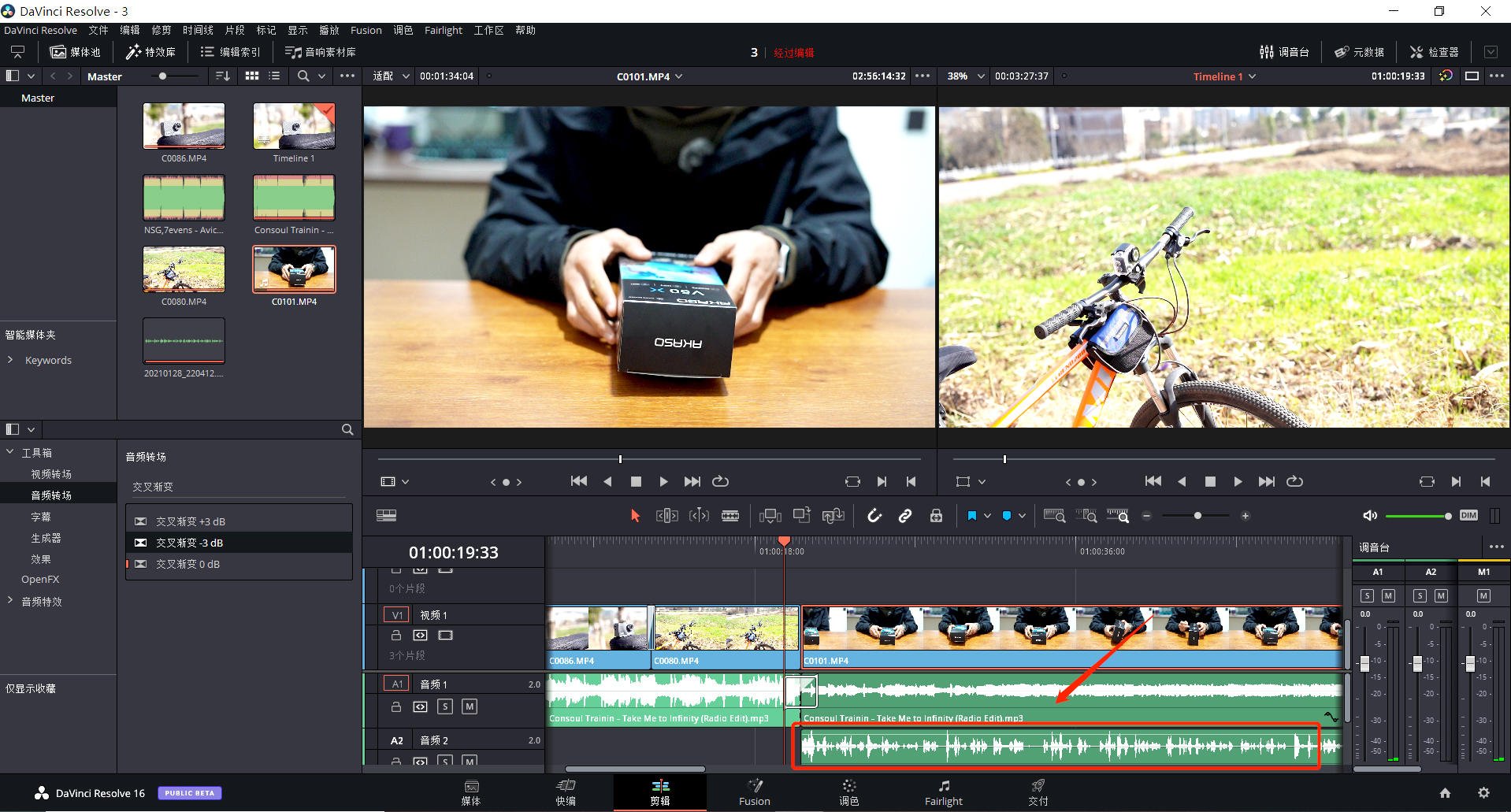Screen dimensions: 1511x812
Task: Toggle the snapping magnet icon
Action: pyautogui.click(x=874, y=516)
